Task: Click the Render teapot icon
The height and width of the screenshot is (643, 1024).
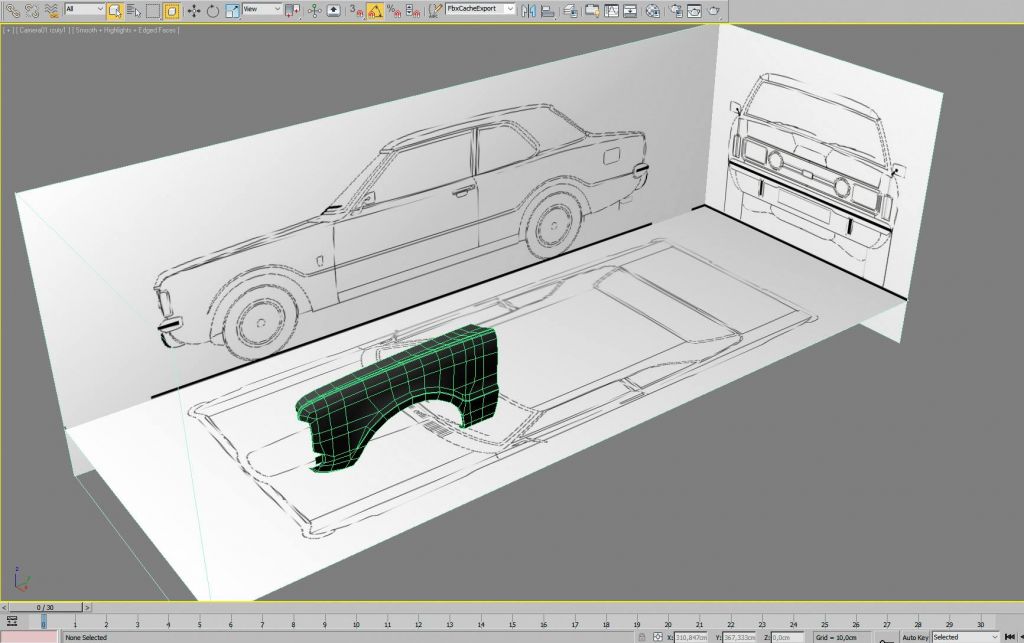Action: (x=714, y=10)
